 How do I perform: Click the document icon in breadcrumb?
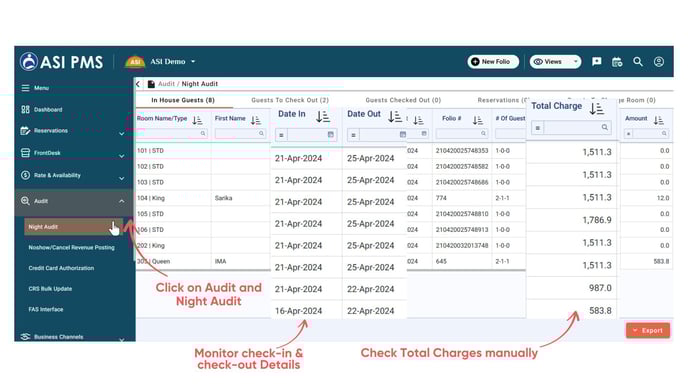(151, 84)
